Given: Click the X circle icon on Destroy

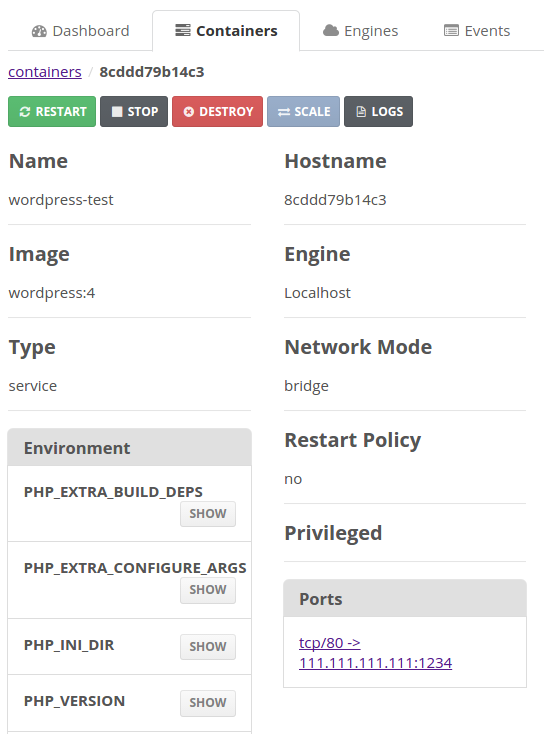Looking at the screenshot, I should click(189, 112).
